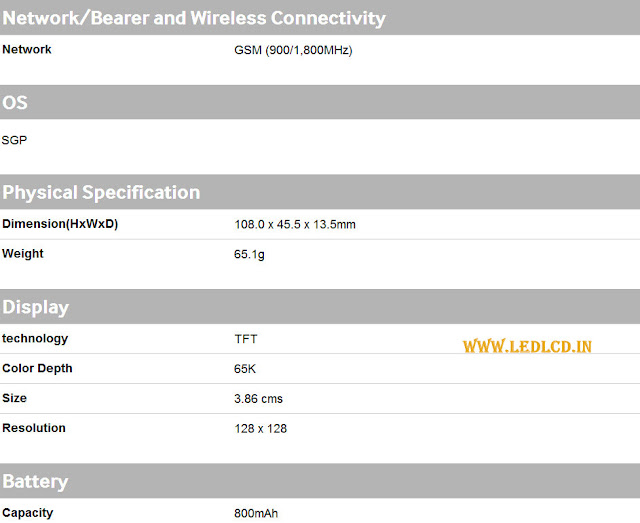Click the SGP text under OS

tap(15, 140)
